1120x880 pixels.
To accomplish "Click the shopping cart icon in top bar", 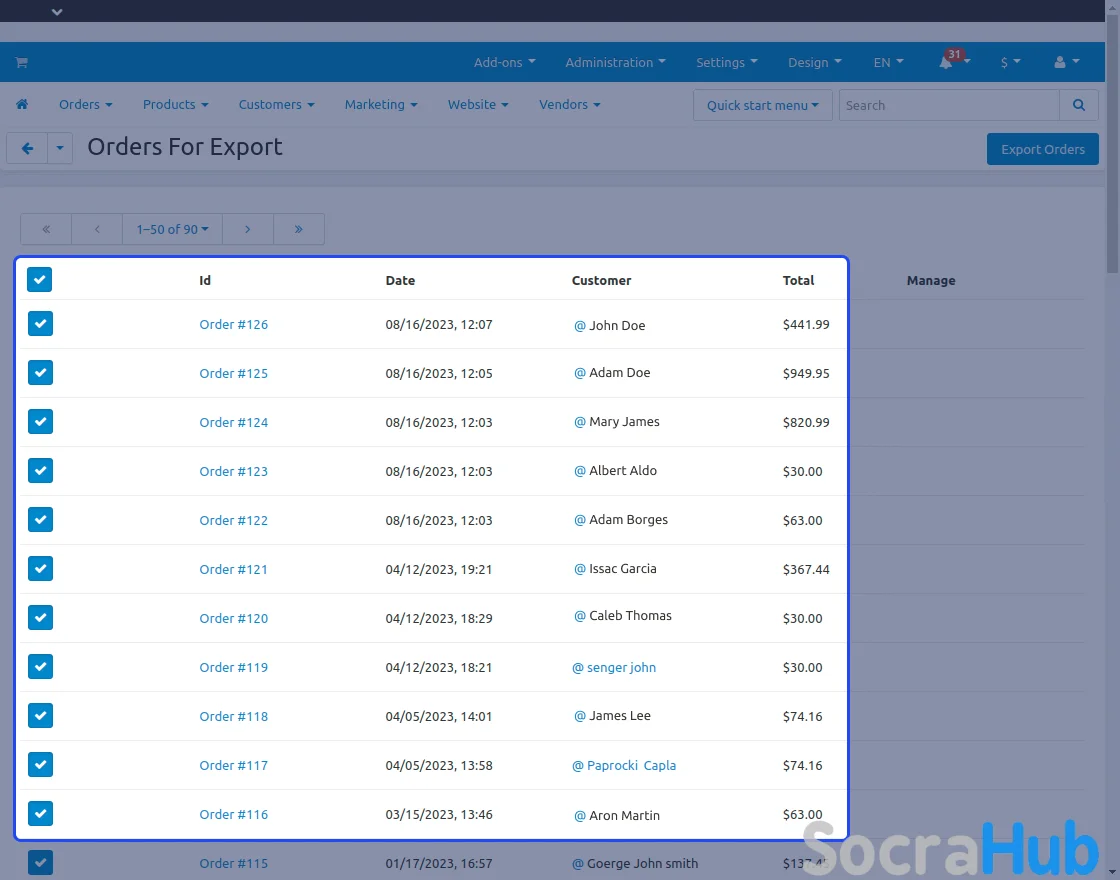I will click(21, 62).
